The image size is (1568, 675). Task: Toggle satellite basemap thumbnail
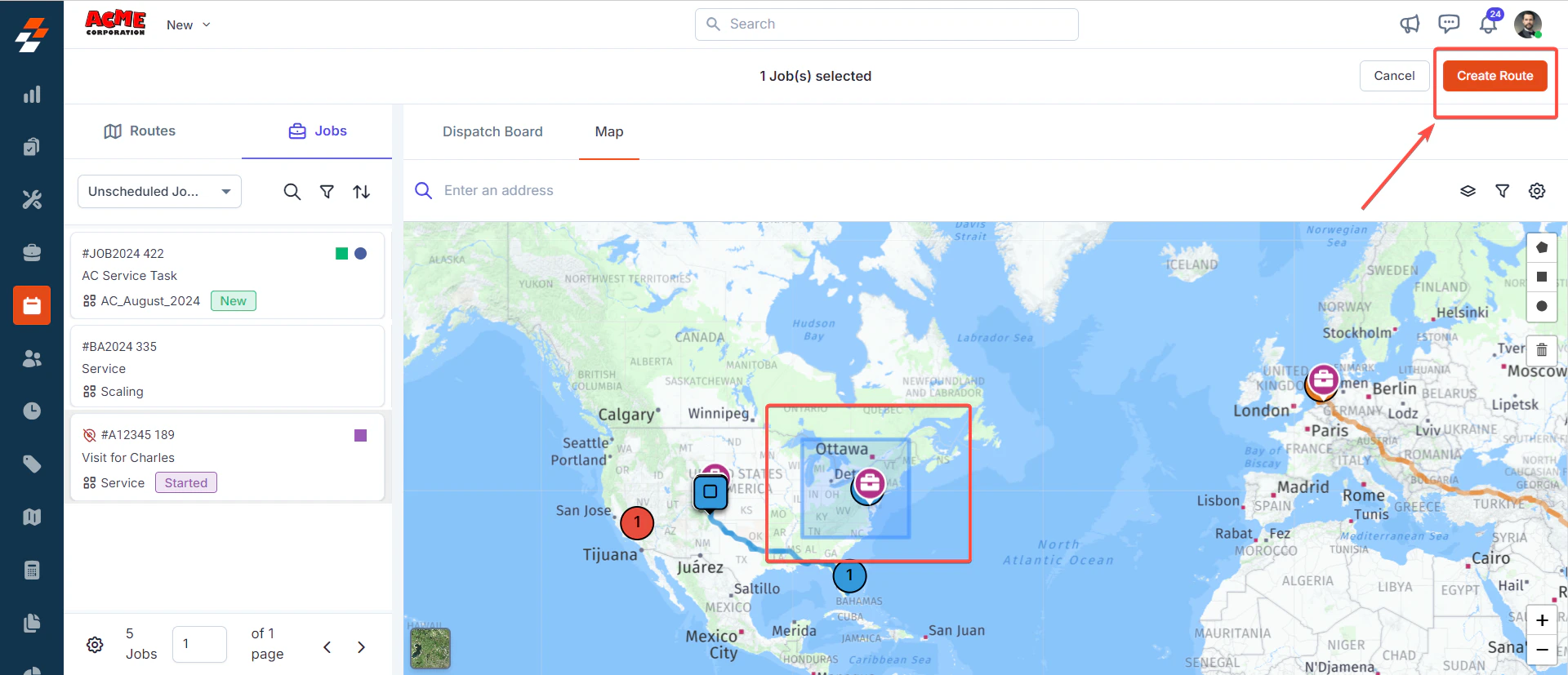[430, 648]
